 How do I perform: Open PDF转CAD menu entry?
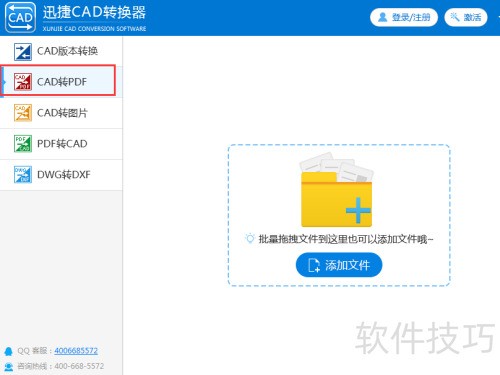[x=61, y=144]
